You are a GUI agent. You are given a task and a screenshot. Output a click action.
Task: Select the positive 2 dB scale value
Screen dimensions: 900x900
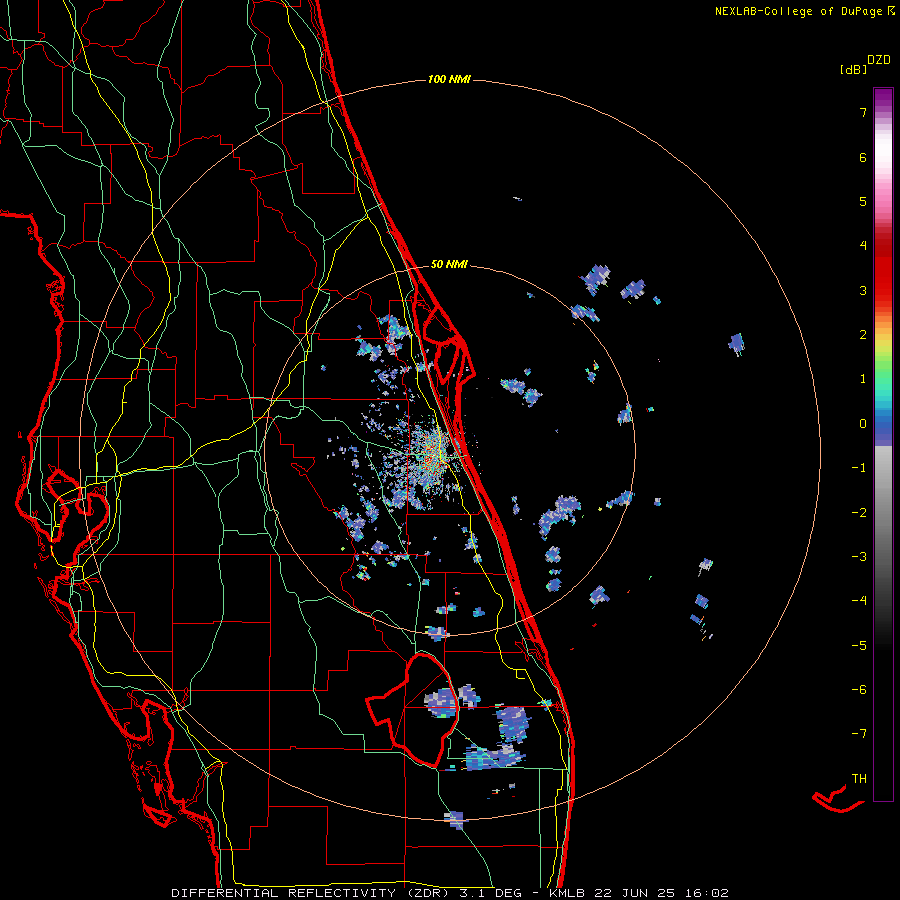tap(863, 335)
